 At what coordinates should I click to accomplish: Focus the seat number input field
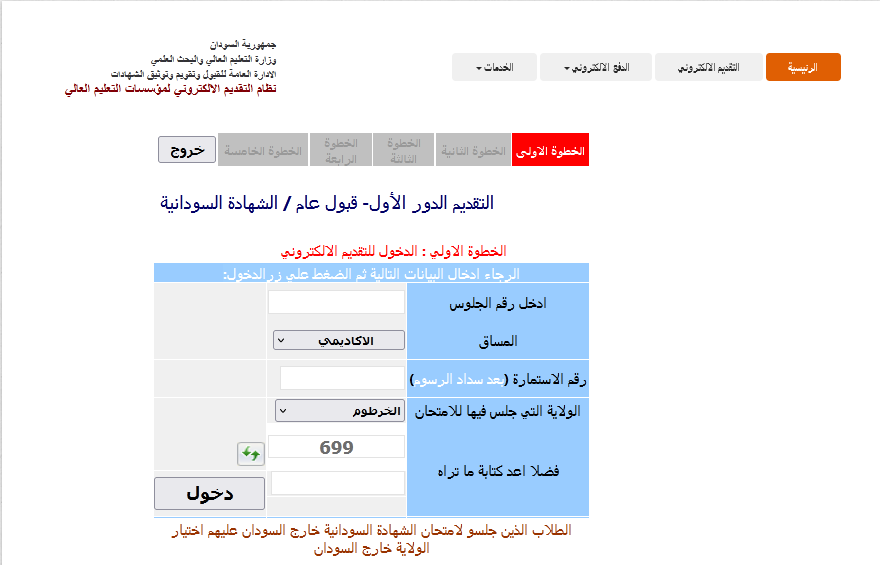point(336,302)
